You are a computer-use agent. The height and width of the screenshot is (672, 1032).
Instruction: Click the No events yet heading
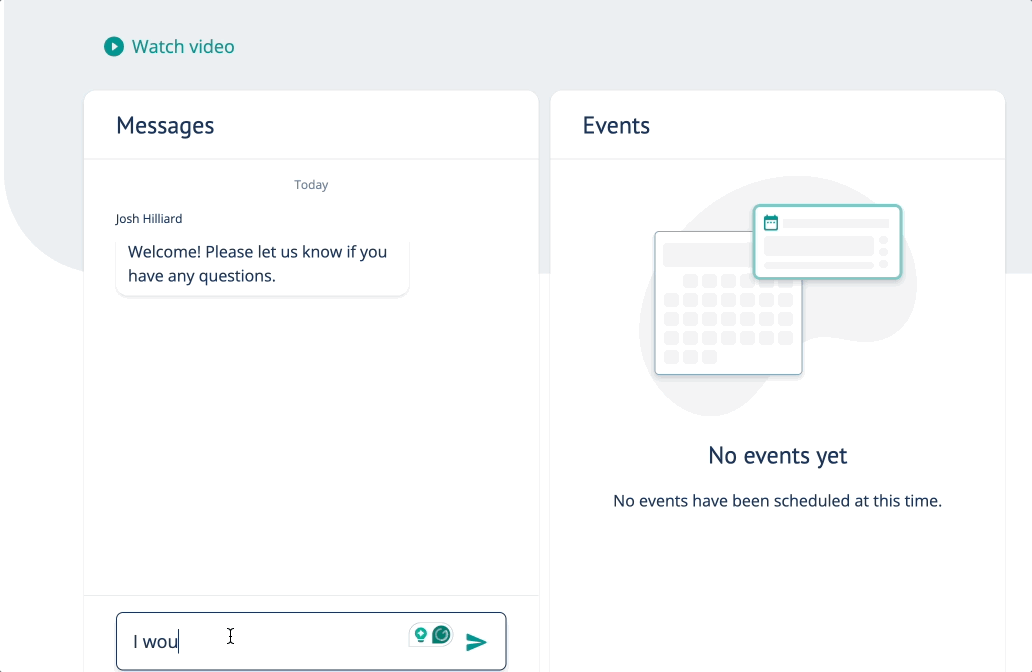coord(777,455)
